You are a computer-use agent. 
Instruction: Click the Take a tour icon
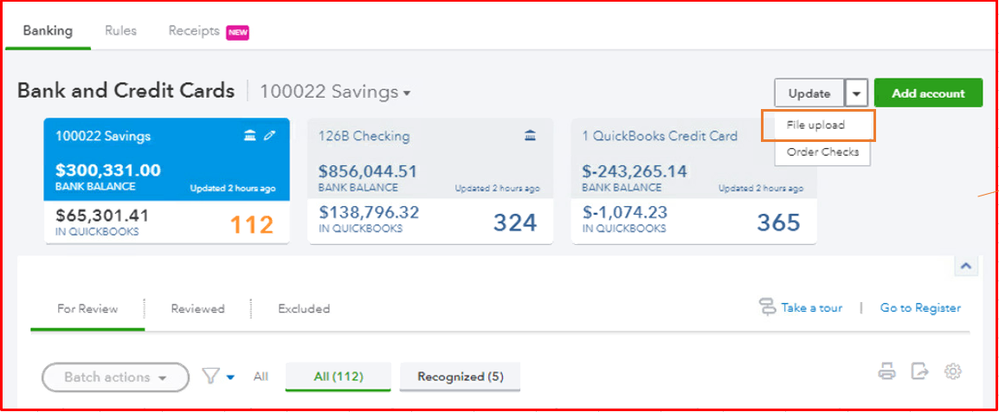pyautogui.click(x=768, y=307)
